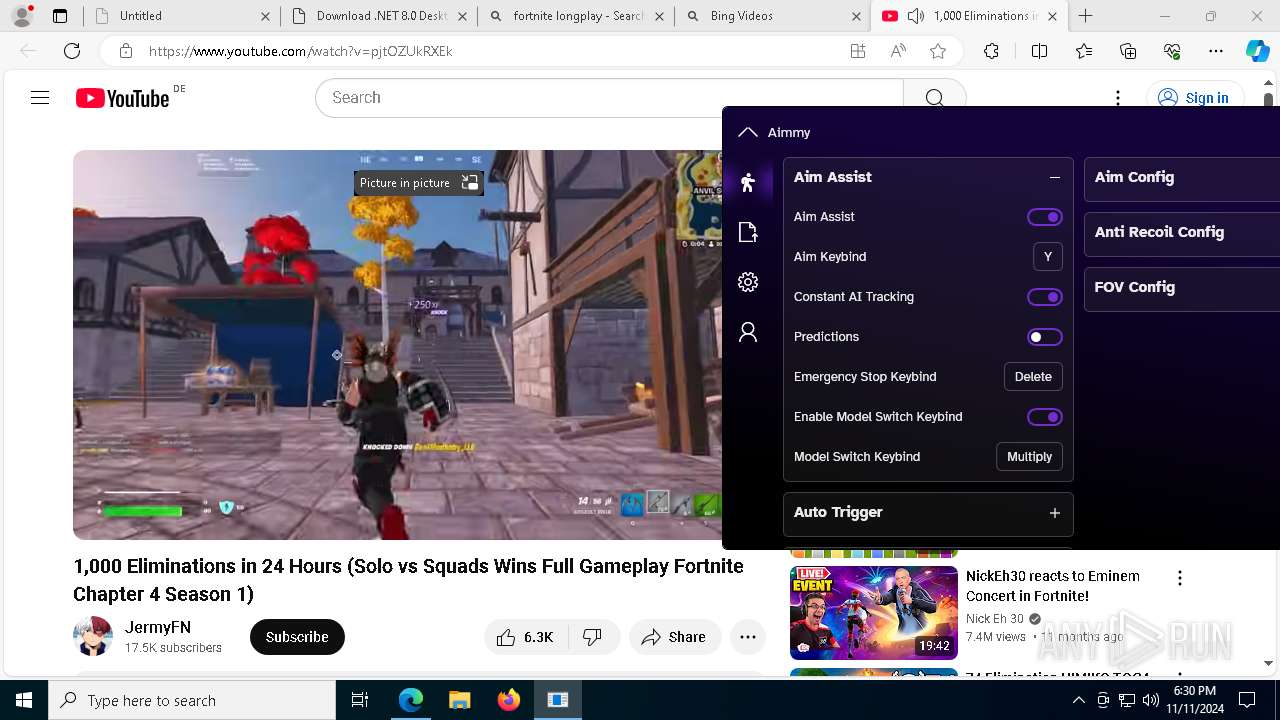This screenshot has height=720, width=1280.
Task: Change the Aim Keybind Y button
Action: [1048, 257]
